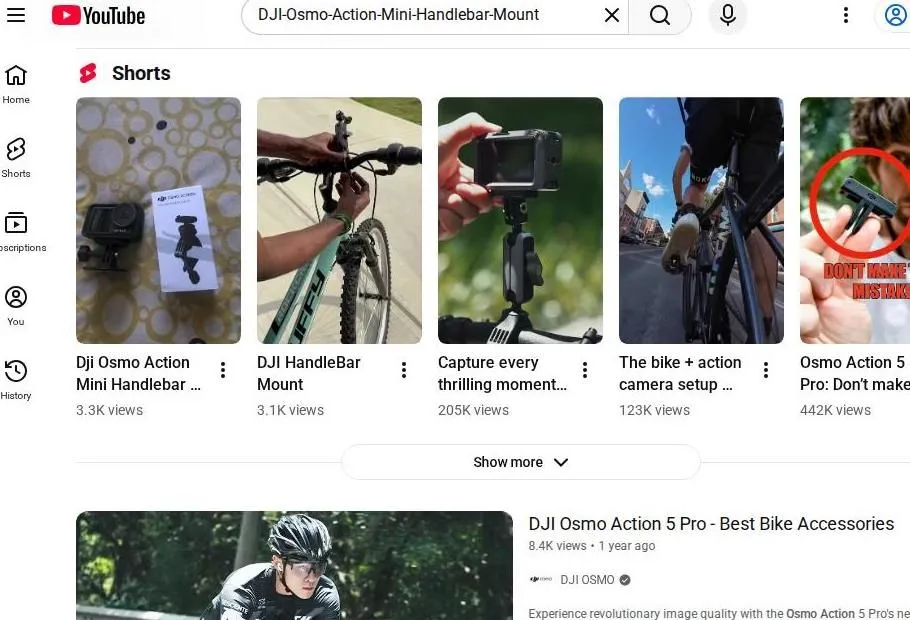Play the DJI HandleBar Mount short thumbnail

[340, 220]
